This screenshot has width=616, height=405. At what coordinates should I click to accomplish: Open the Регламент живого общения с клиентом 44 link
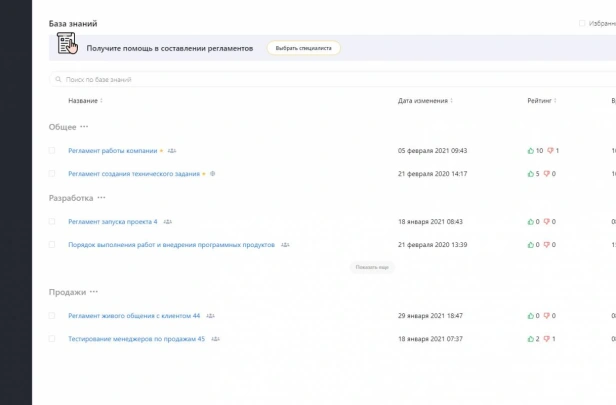coord(134,315)
